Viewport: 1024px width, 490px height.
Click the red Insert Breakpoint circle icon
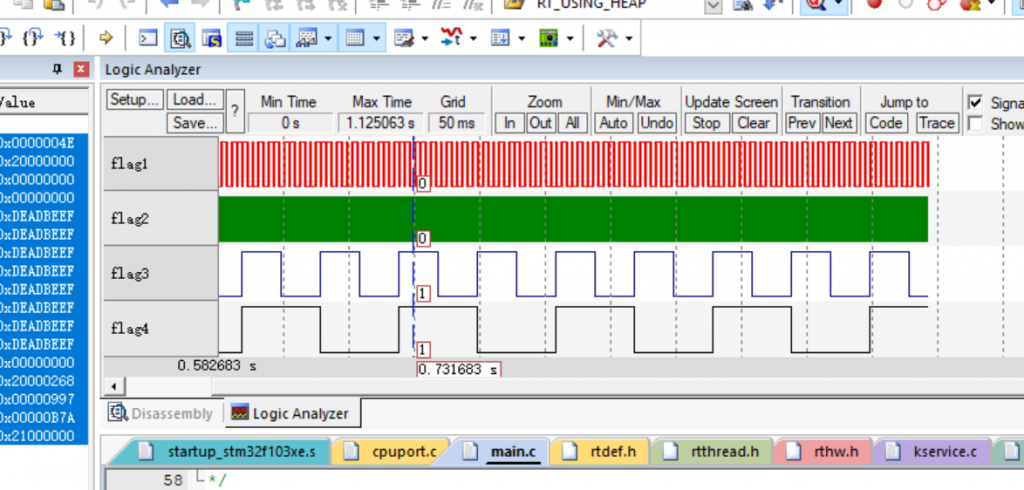pyautogui.click(x=874, y=5)
